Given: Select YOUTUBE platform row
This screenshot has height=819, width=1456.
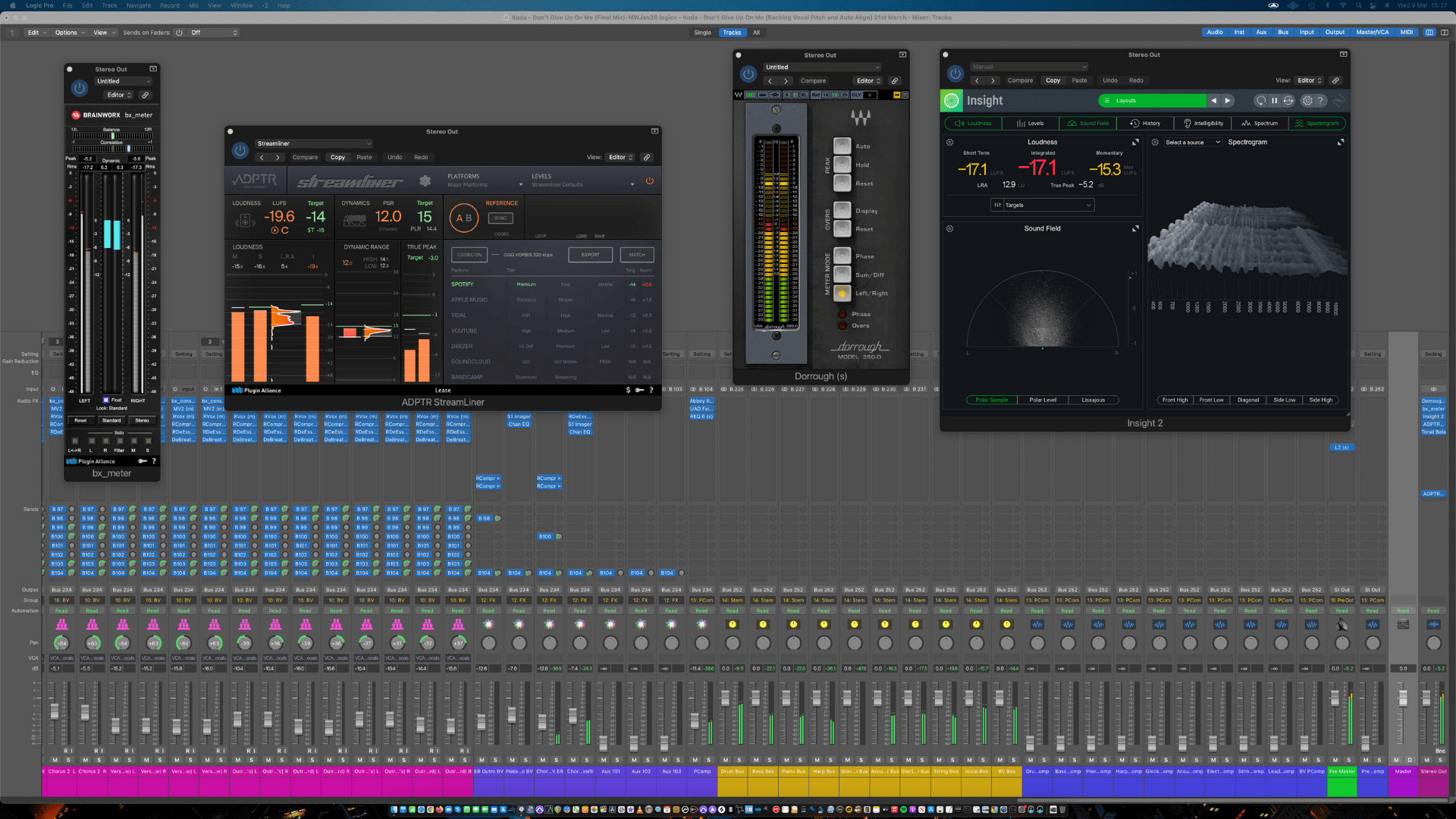Looking at the screenshot, I should click(x=551, y=331).
